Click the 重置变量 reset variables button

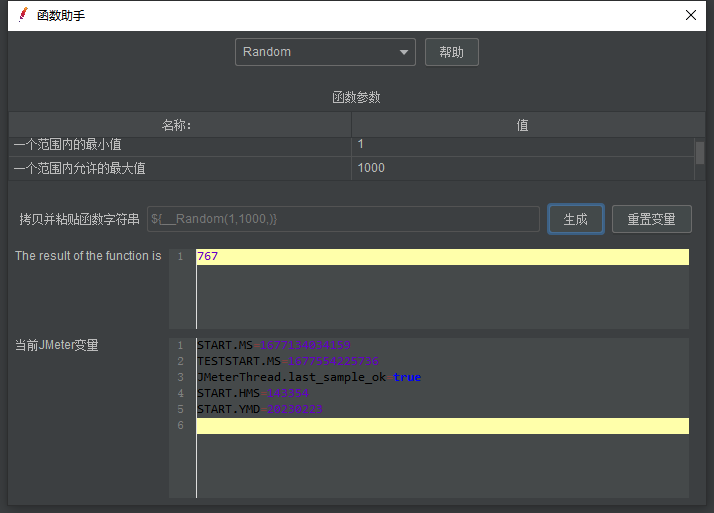point(651,219)
